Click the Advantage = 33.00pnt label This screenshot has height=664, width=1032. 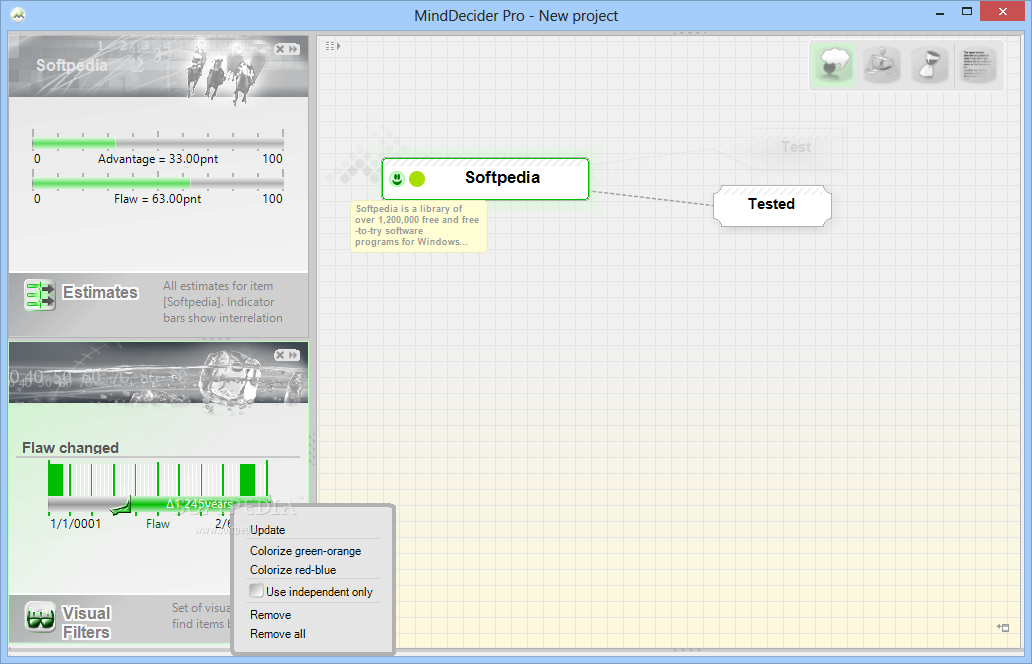click(158, 159)
